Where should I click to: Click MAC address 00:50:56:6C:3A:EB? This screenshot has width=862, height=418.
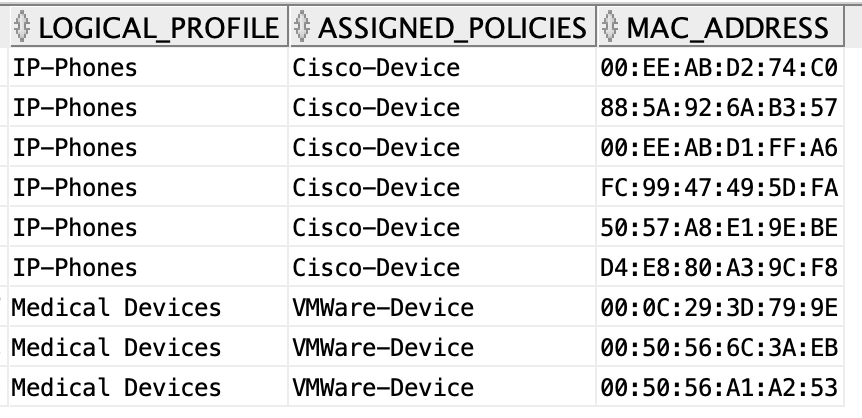coord(719,348)
